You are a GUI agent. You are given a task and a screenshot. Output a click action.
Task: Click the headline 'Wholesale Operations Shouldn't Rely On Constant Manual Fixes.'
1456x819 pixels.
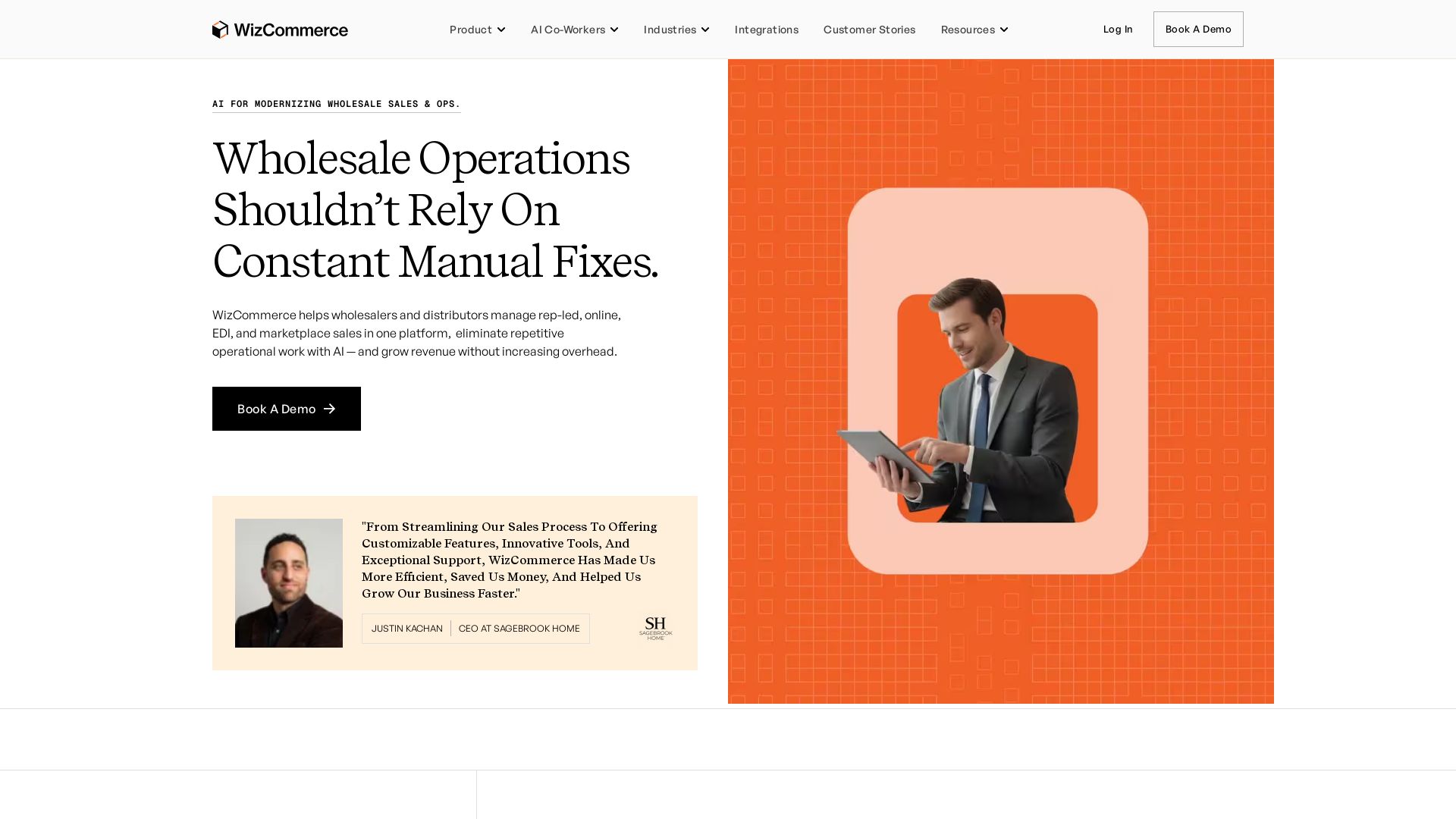click(436, 210)
